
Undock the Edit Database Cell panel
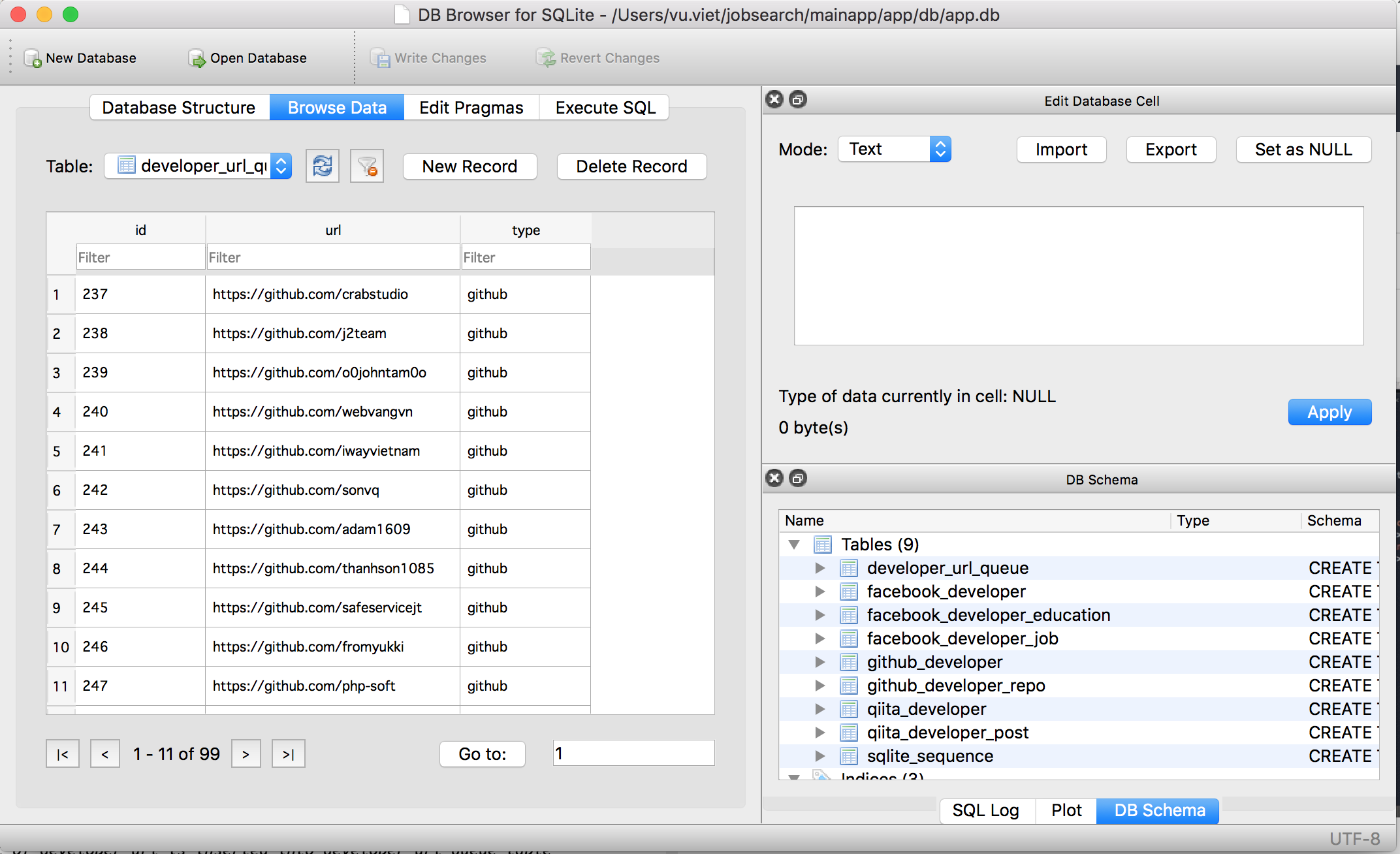tap(798, 99)
